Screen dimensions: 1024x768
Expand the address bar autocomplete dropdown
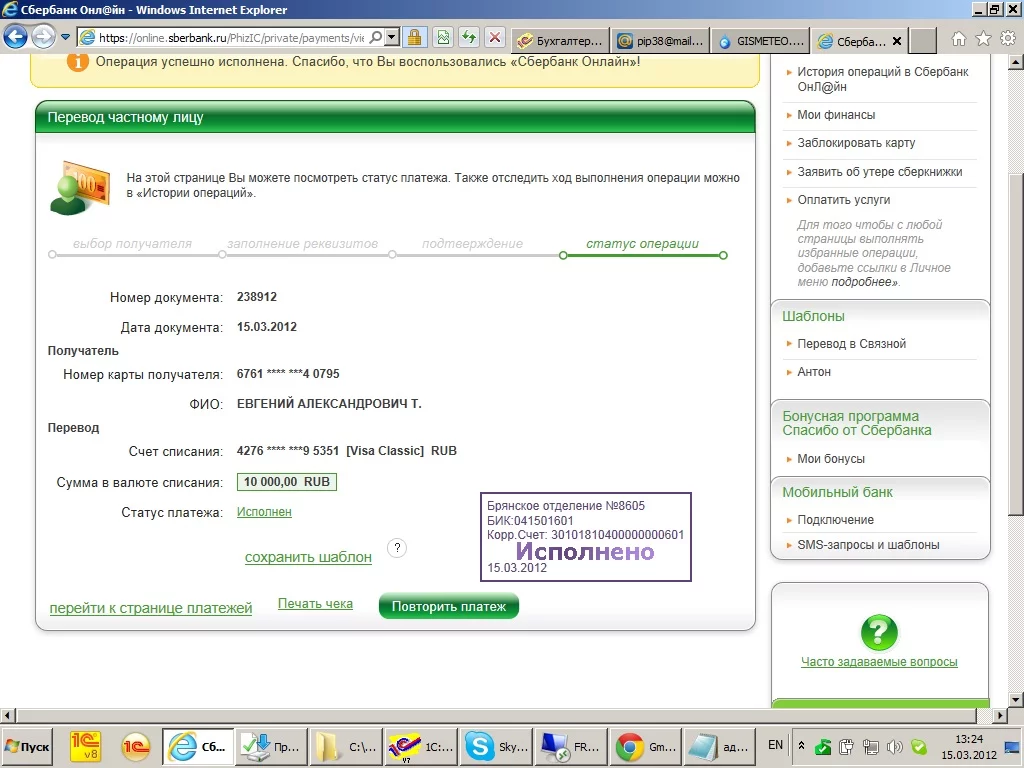click(392, 38)
